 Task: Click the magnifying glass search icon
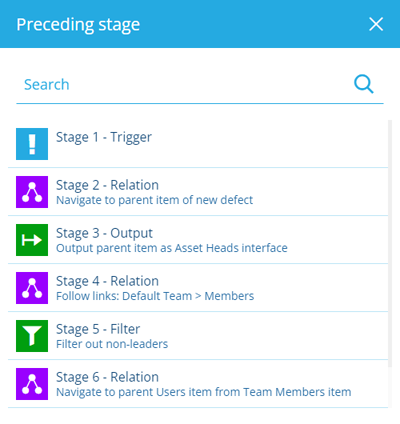tap(364, 84)
